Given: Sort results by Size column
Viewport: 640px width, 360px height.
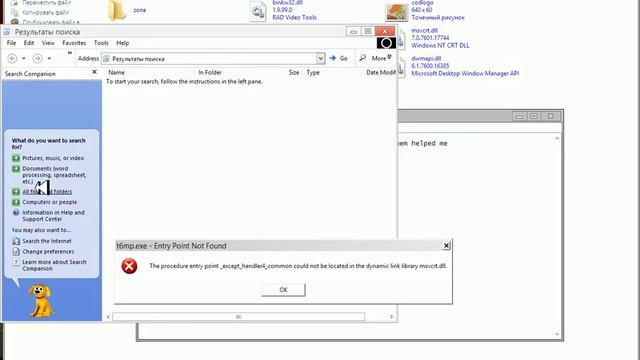Looking at the screenshot, I should pyautogui.click(x=294, y=72).
